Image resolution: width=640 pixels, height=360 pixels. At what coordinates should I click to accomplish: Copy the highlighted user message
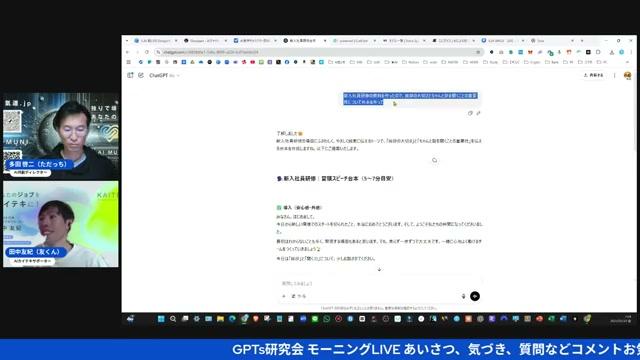pyautogui.click(x=470, y=113)
